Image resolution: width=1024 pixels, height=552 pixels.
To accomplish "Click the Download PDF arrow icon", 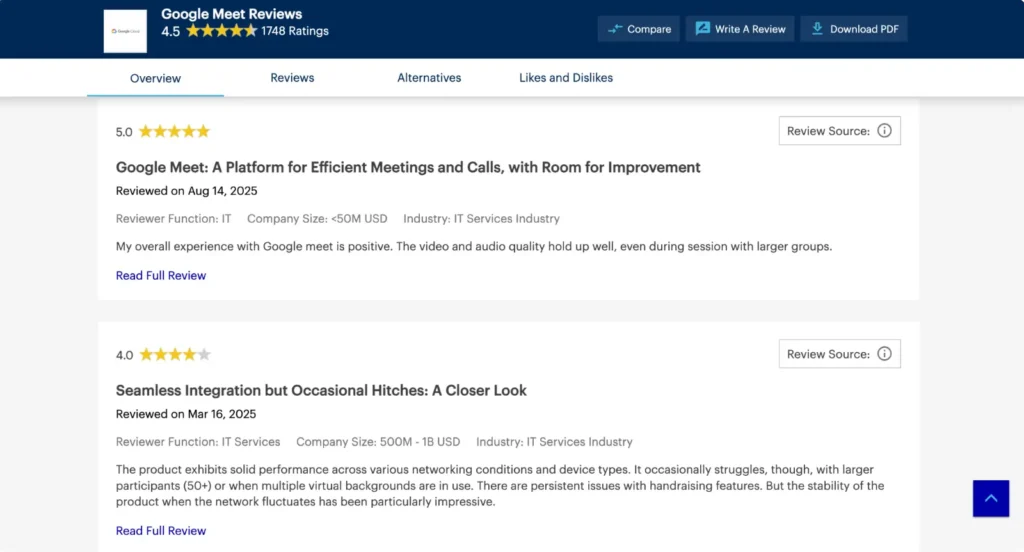I will click(x=817, y=29).
